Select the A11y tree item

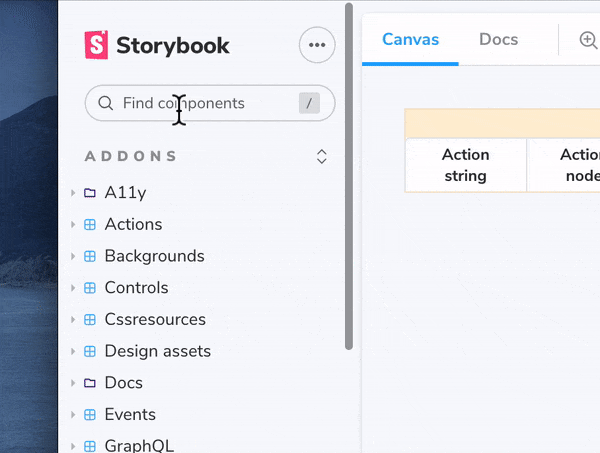(x=126, y=192)
